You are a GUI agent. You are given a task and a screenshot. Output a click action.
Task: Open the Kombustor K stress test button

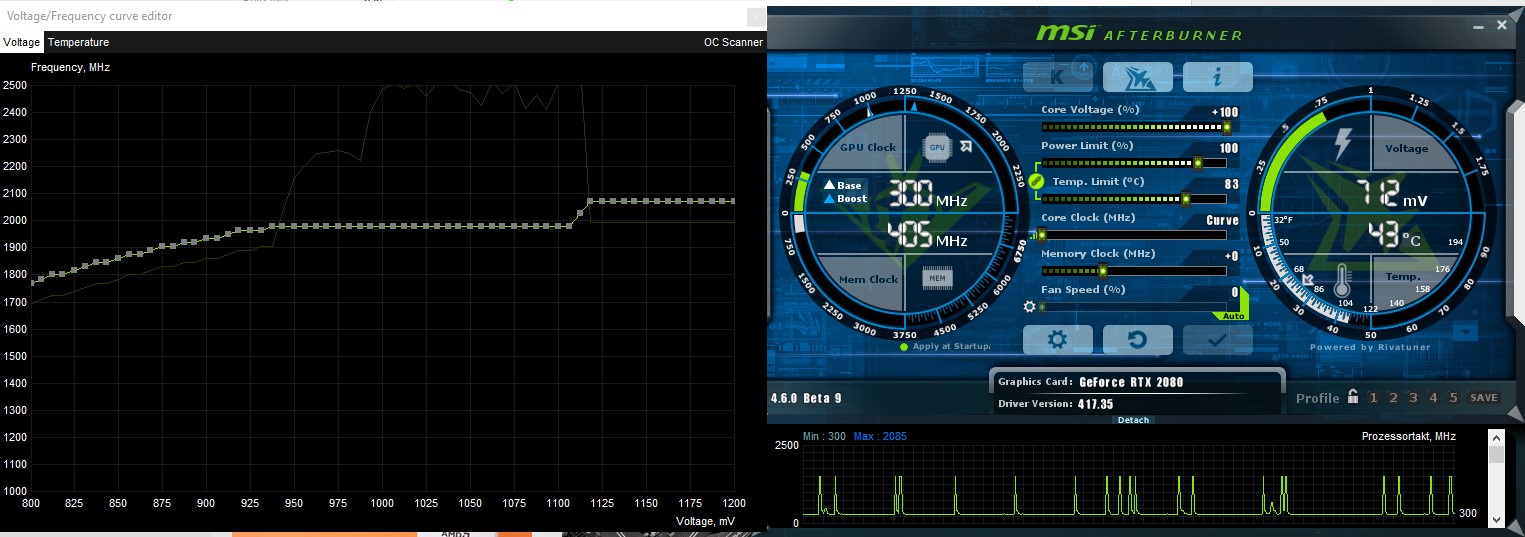(1057, 76)
